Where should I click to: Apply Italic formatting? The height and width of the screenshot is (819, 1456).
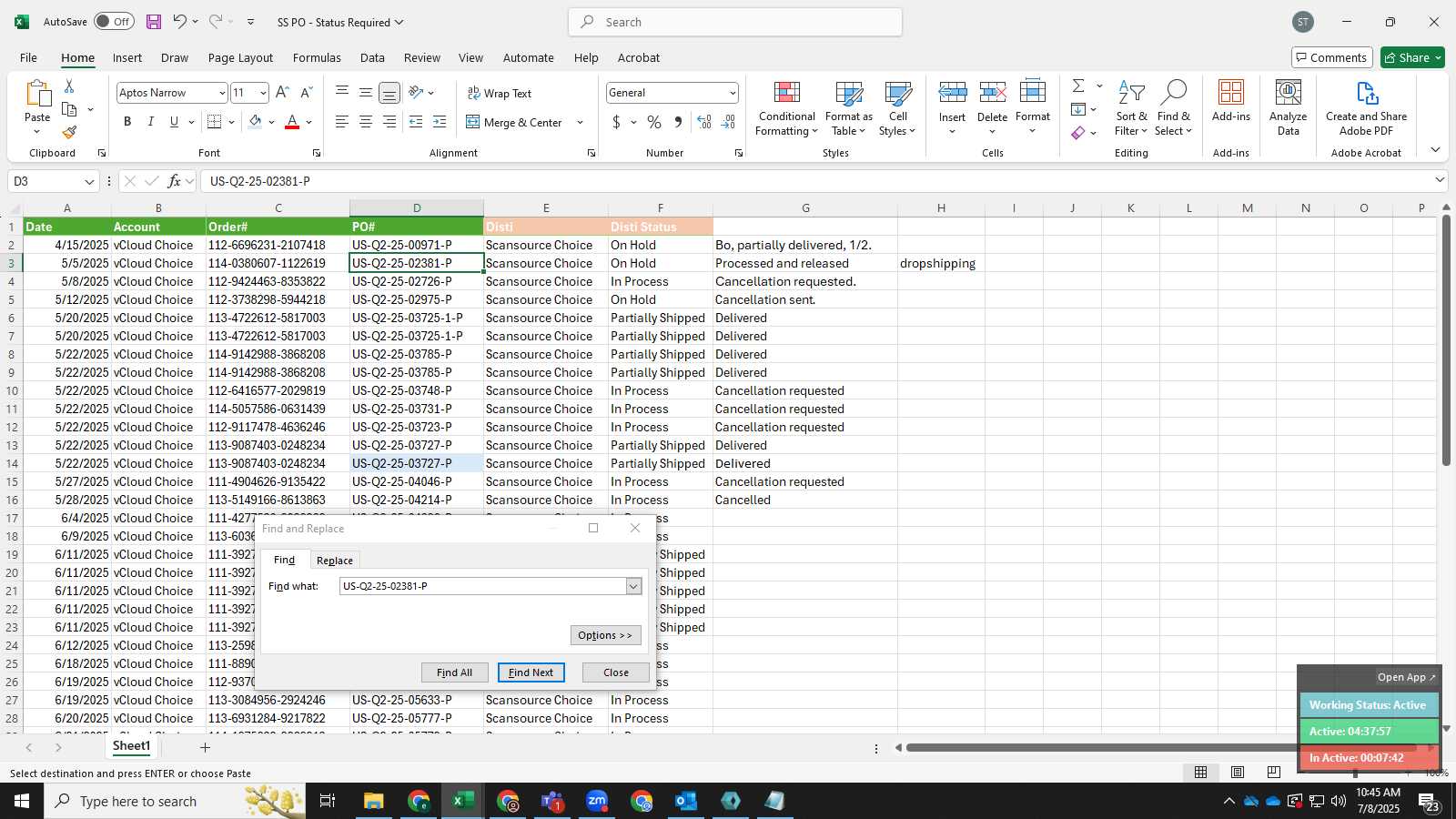[x=150, y=122]
